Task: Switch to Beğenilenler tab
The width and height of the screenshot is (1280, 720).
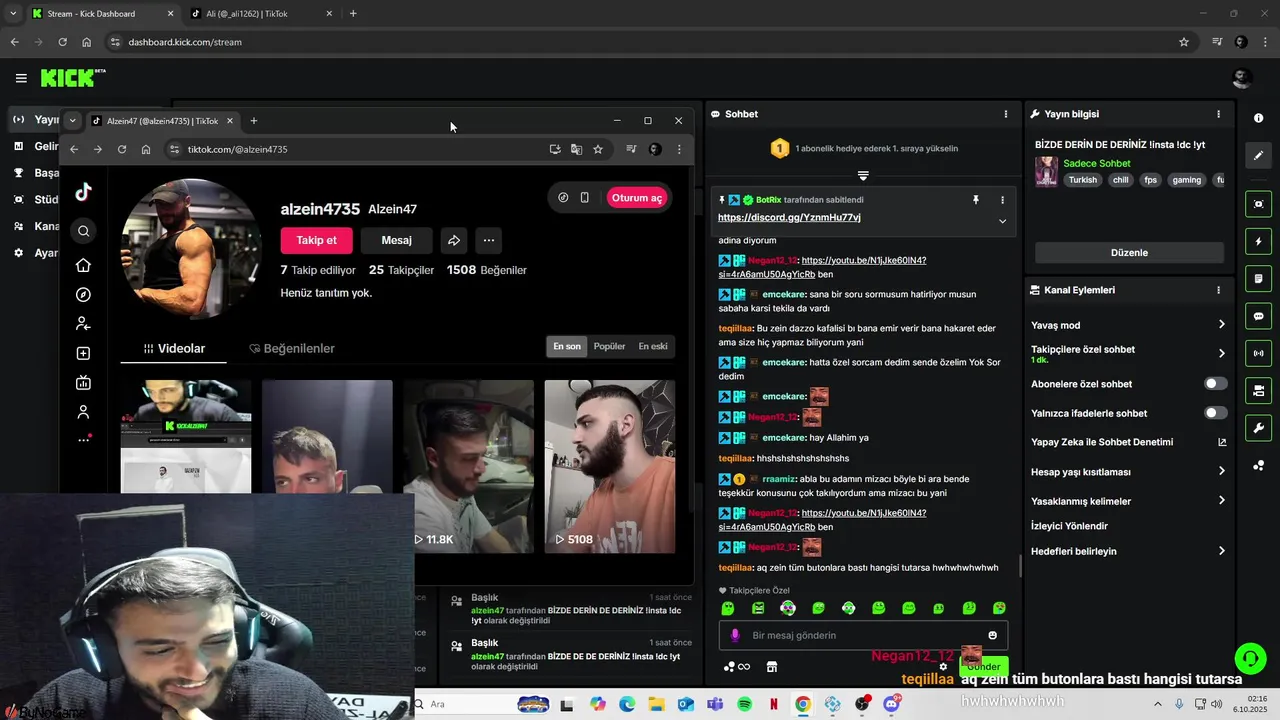Action: coord(291,348)
